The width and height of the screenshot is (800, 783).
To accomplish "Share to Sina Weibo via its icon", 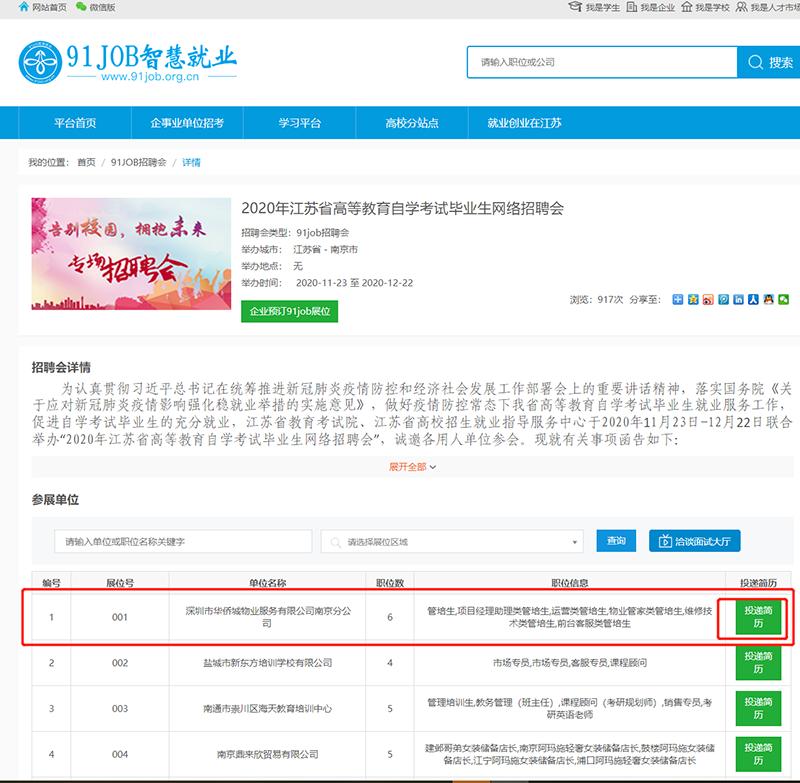I will (x=708, y=299).
